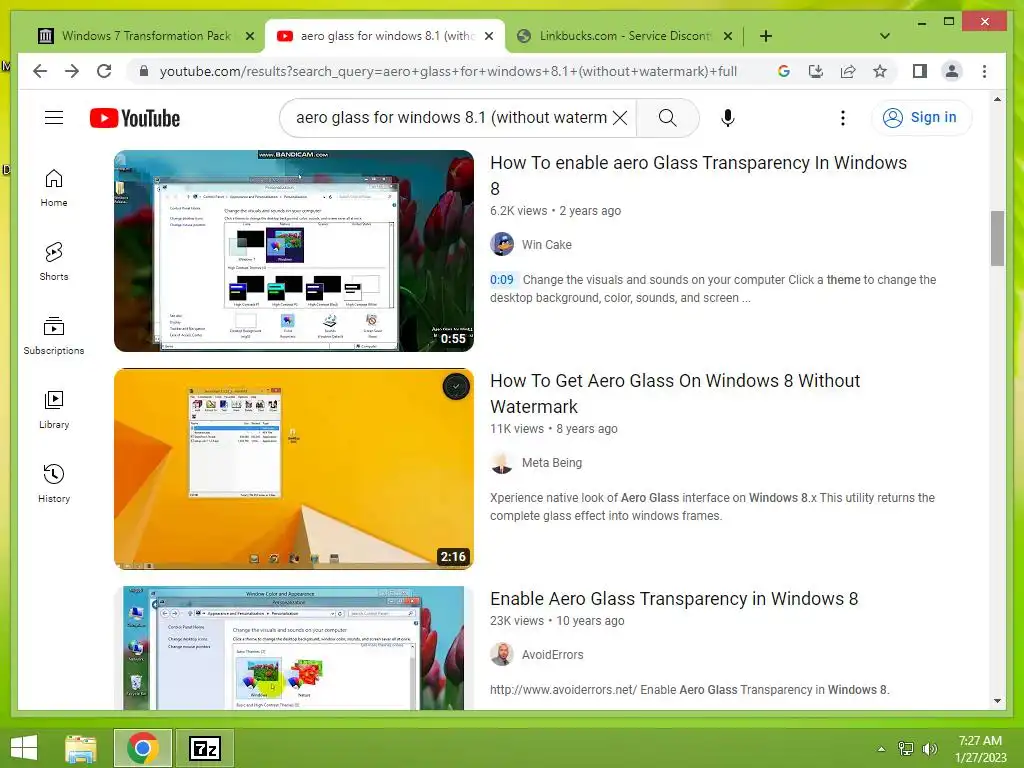Go back in Chrome
The height and width of the screenshot is (768, 1024).
pyautogui.click(x=40, y=71)
